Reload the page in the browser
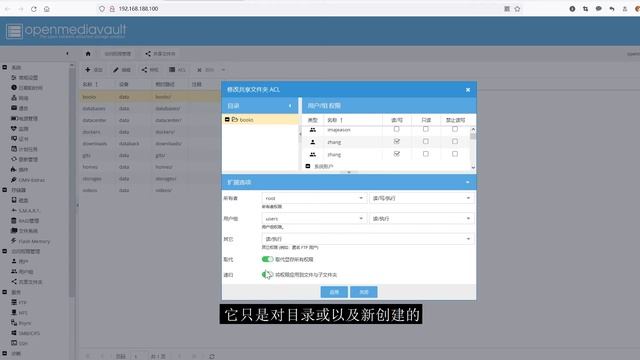Image resolution: width=640 pixels, height=360 pixels. click(33, 9)
